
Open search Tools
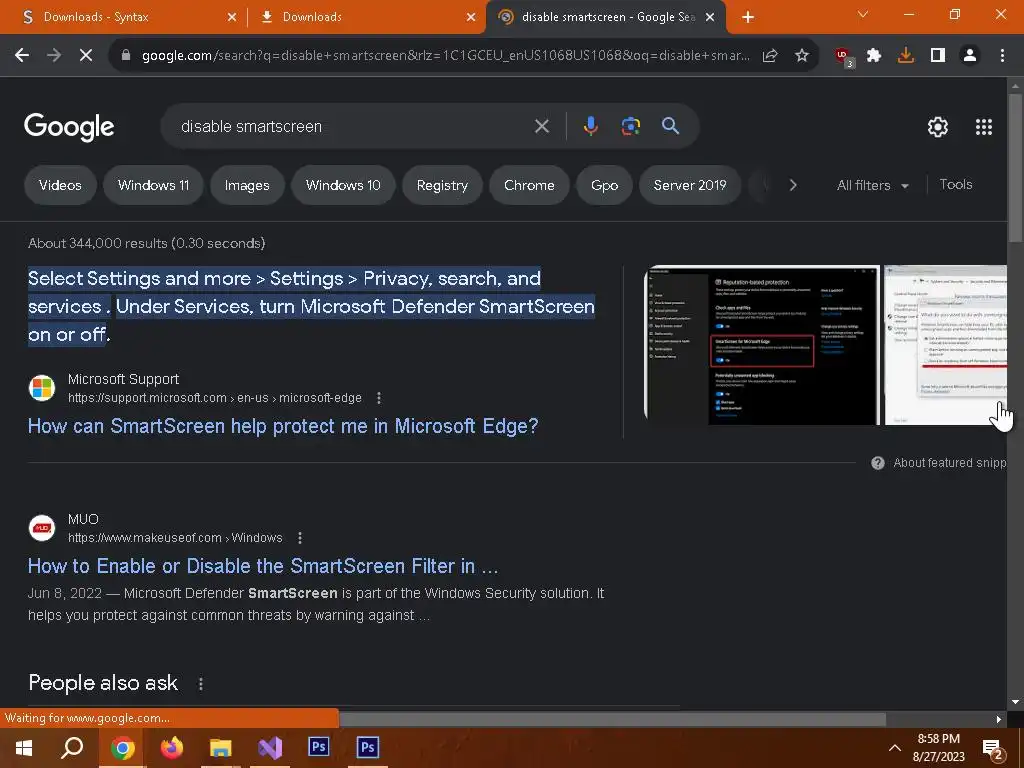pos(955,185)
